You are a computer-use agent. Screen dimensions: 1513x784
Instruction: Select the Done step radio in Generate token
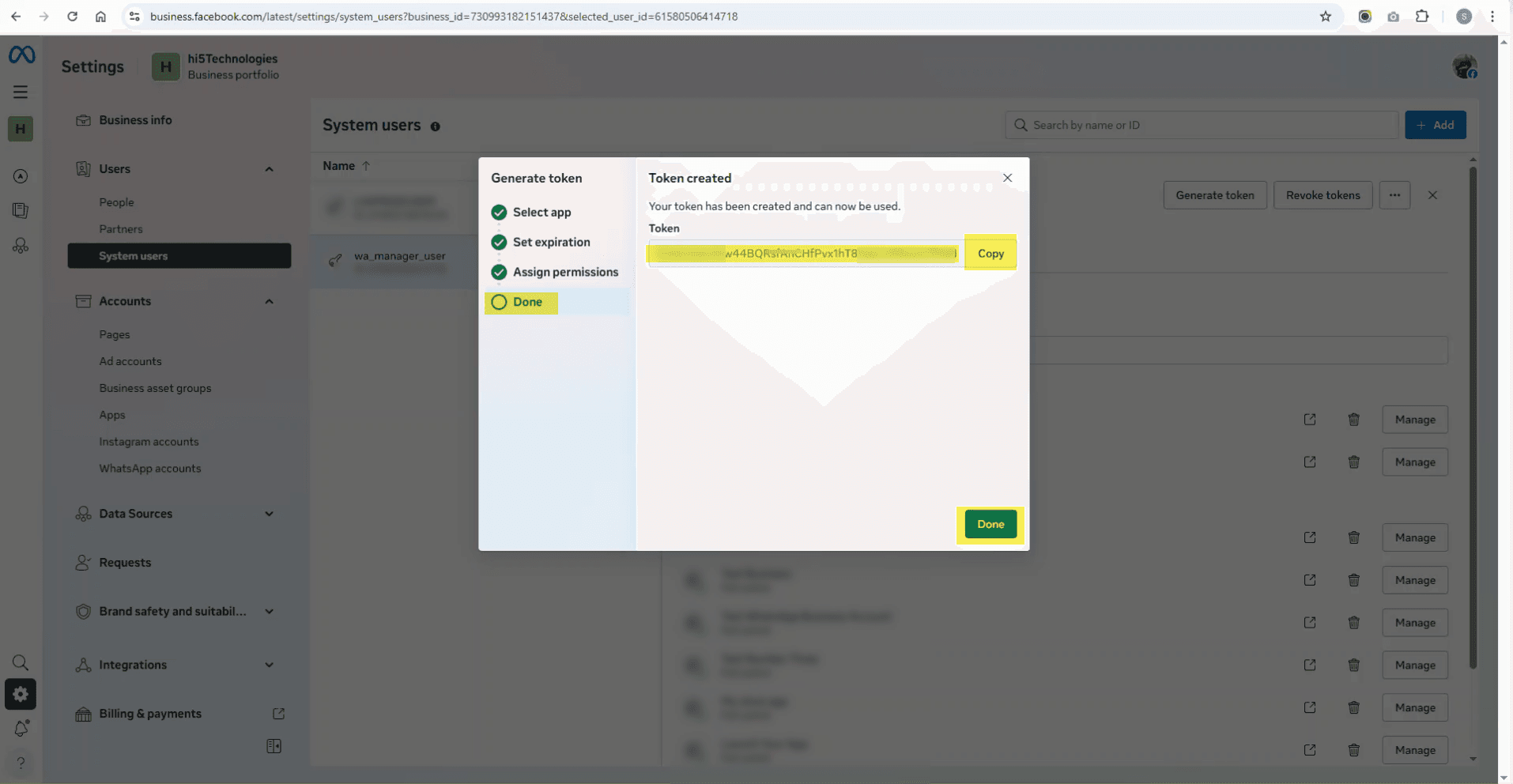498,302
